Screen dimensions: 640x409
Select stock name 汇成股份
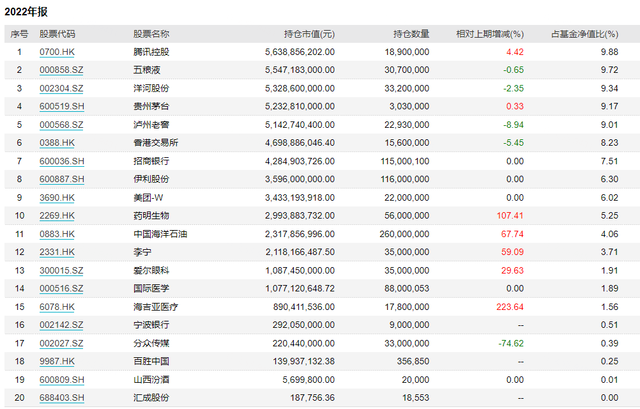(151, 398)
